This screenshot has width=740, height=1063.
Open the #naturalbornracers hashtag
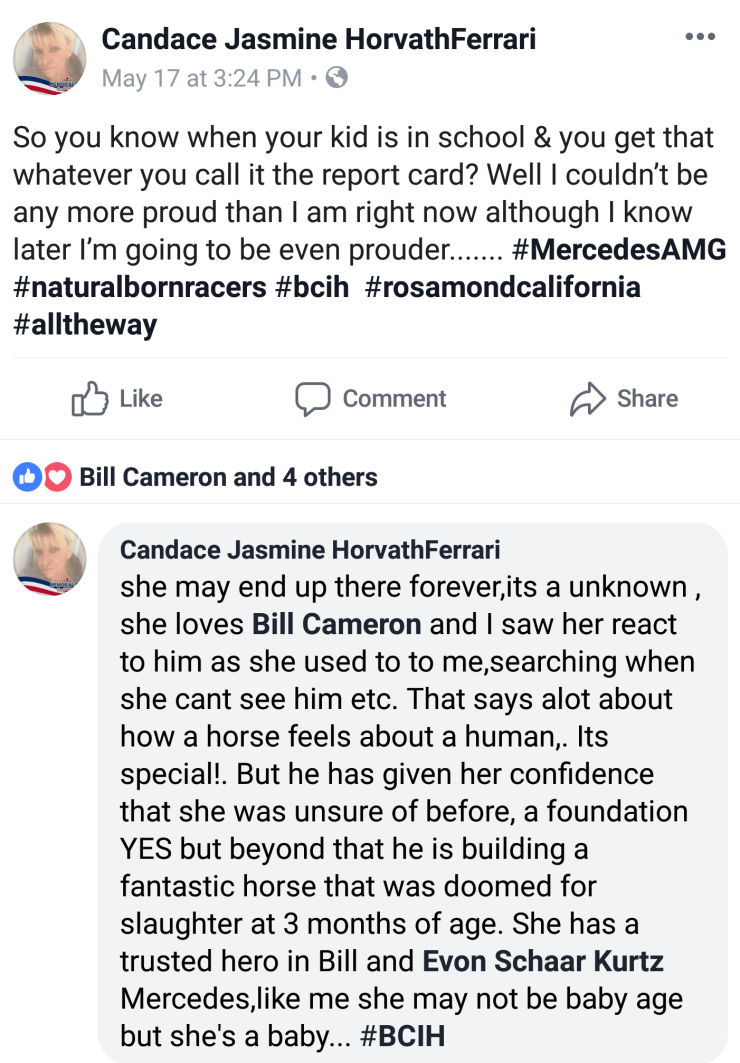tap(139, 288)
